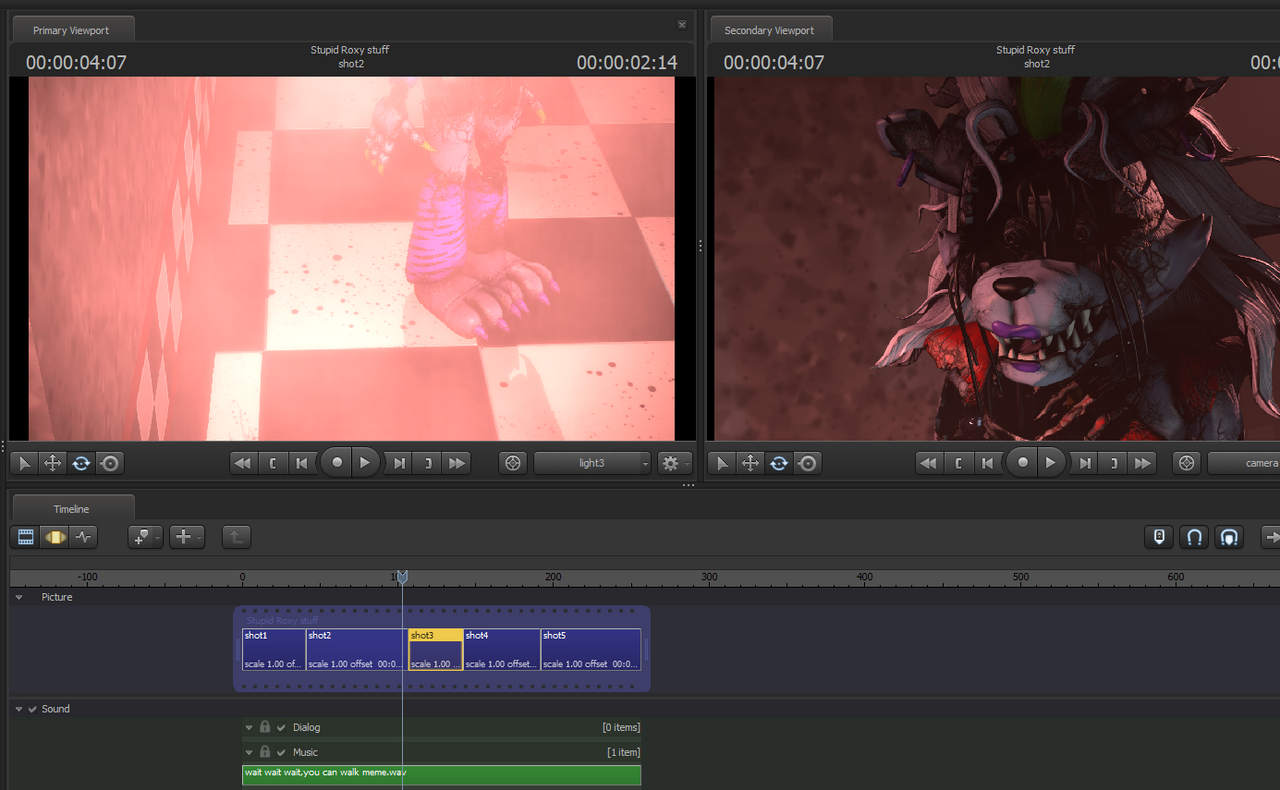The height and width of the screenshot is (790, 1280).
Task: Switch to the Graph Editor mode
Action: click(83, 537)
